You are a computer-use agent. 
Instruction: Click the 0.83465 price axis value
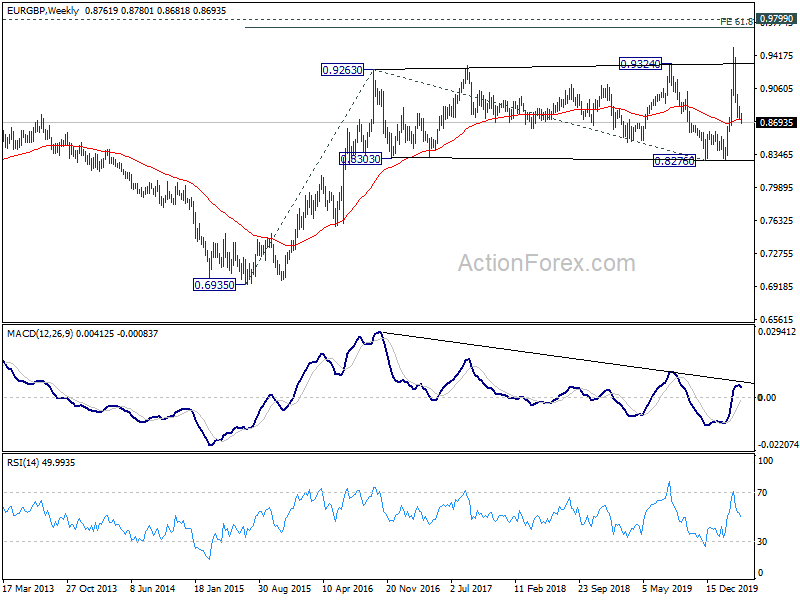pyautogui.click(x=777, y=155)
